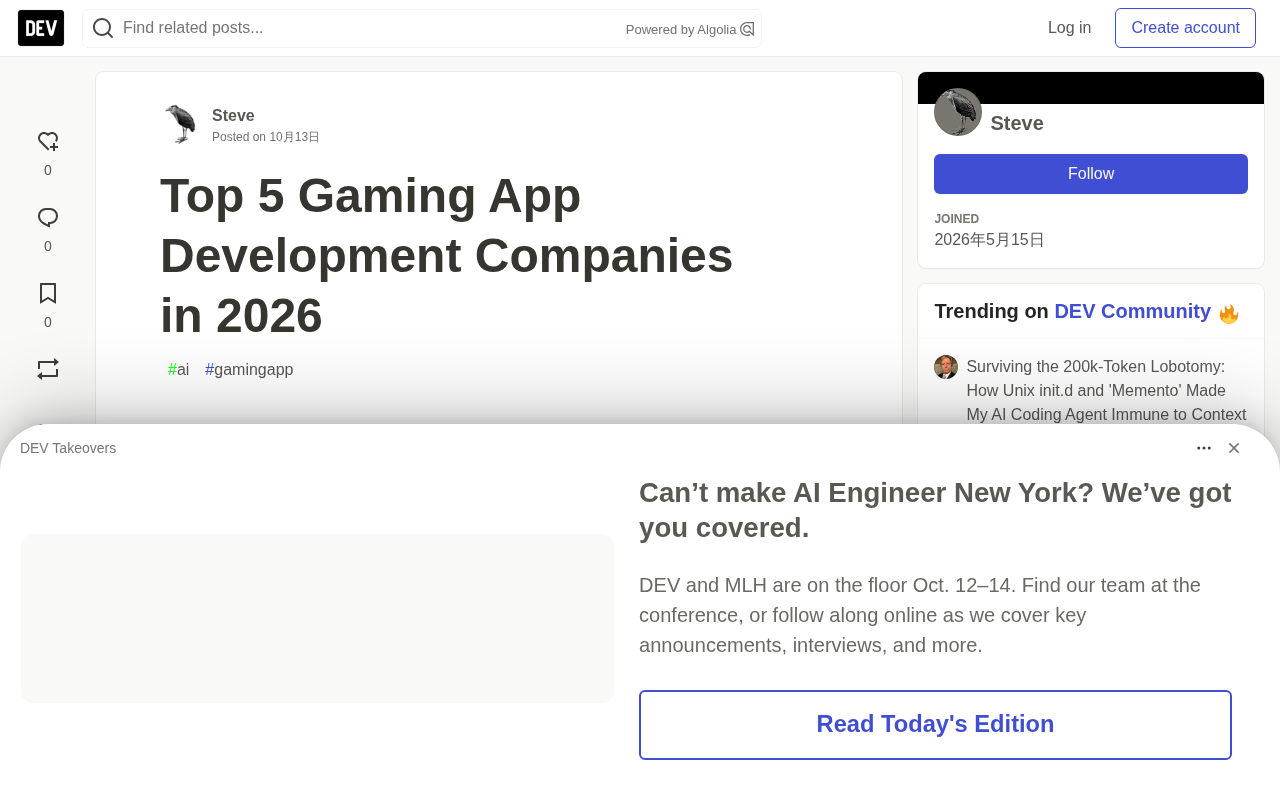Click the post title Top 5 Gaming App
The width and height of the screenshot is (1280, 800).
pos(446,255)
